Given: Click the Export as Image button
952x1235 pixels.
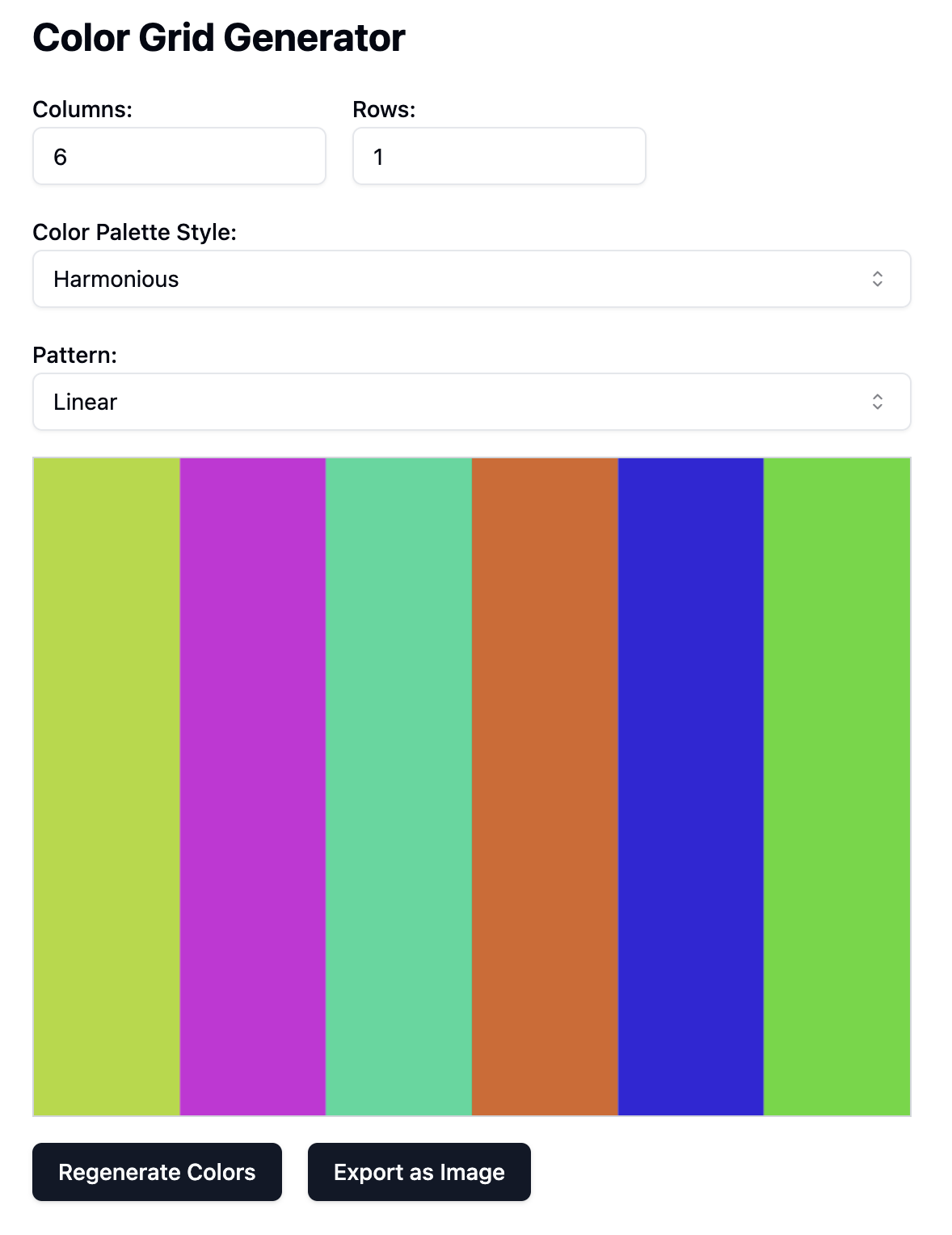Looking at the screenshot, I should 419,1172.
